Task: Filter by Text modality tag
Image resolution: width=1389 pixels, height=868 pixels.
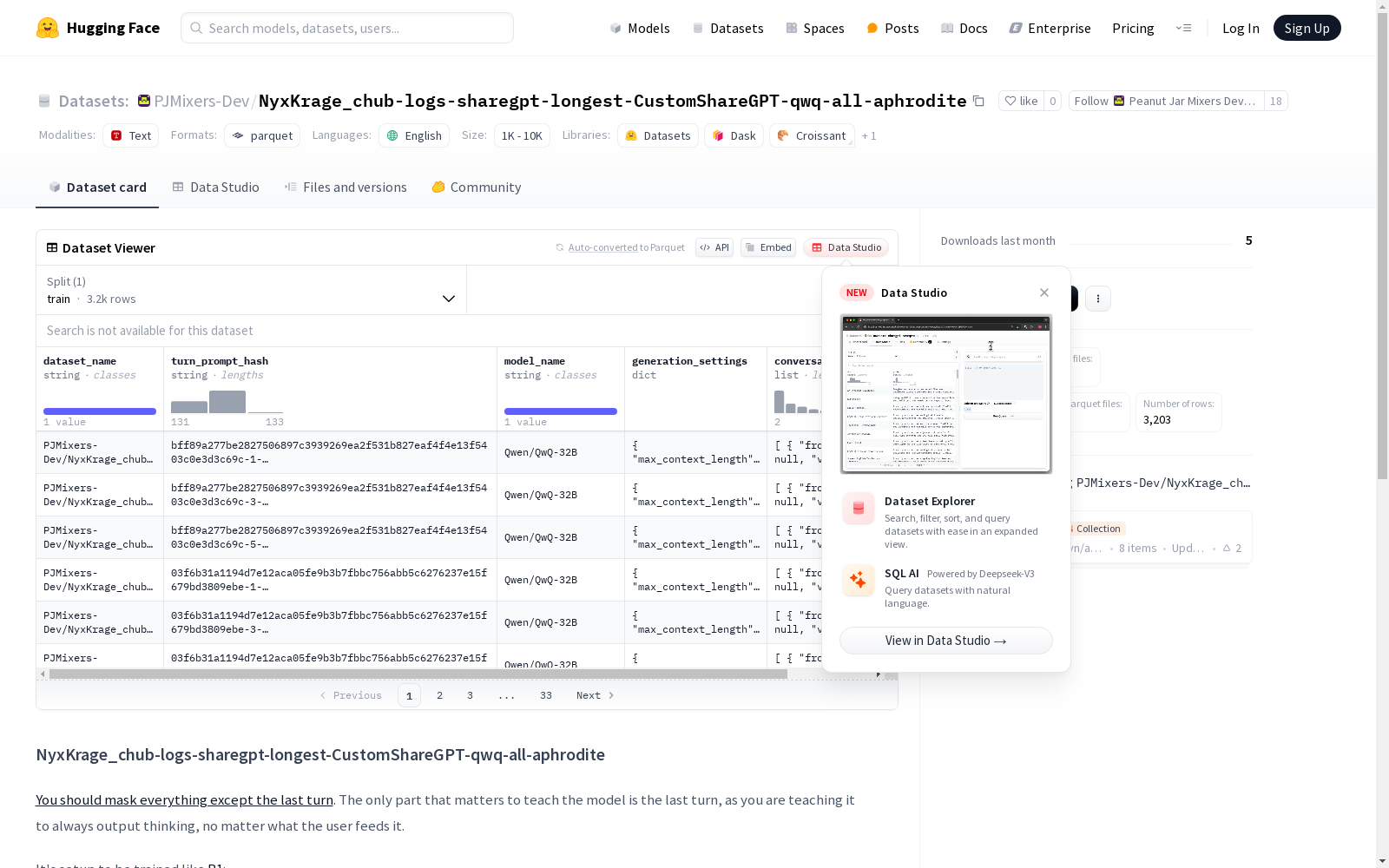Action: [x=130, y=135]
